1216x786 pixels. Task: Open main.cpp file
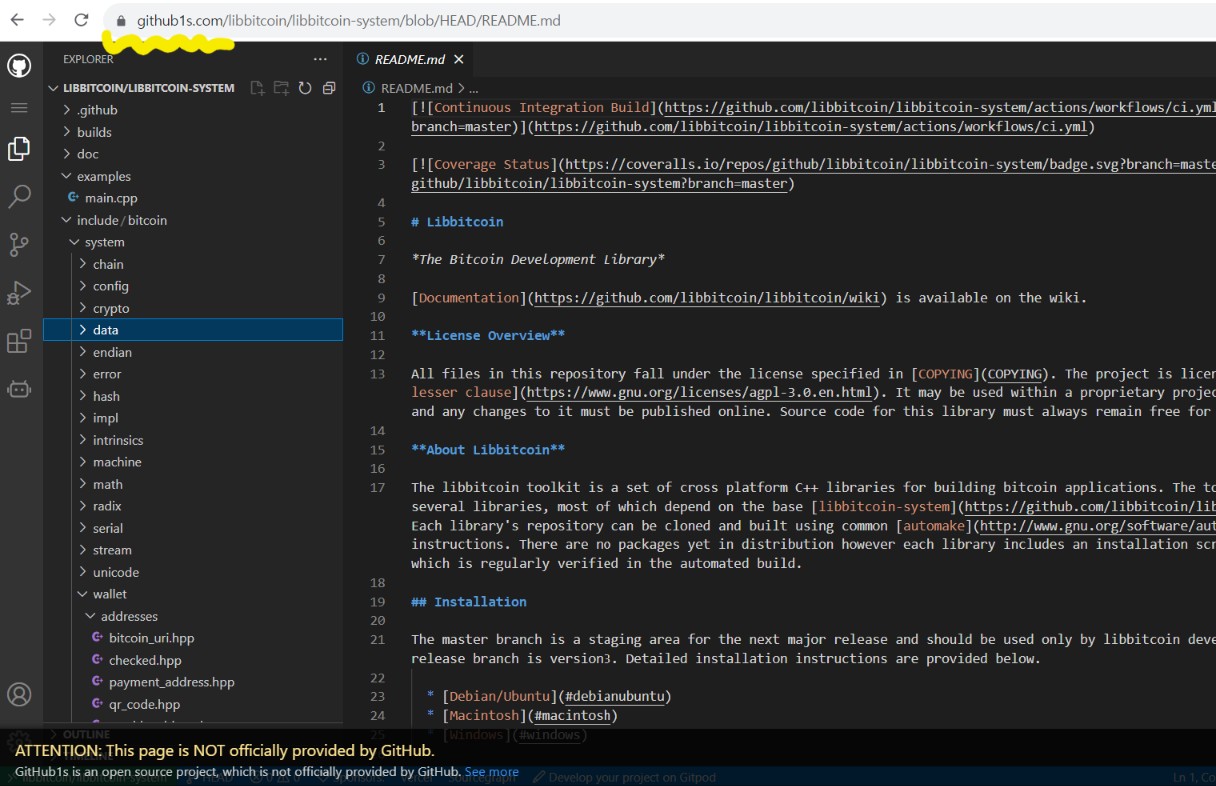click(x=111, y=198)
